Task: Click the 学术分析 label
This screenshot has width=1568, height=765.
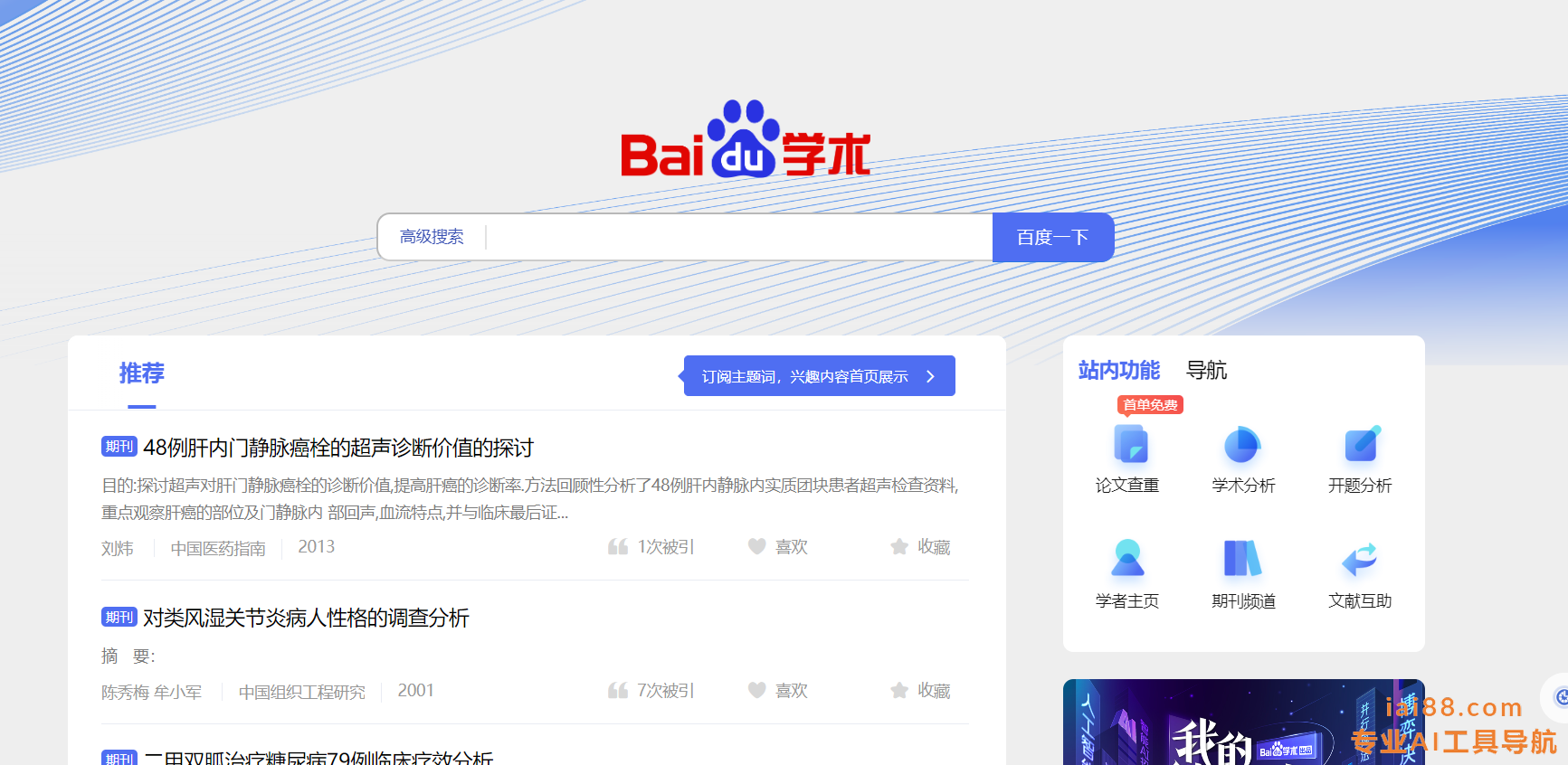Action: pyautogui.click(x=1244, y=486)
